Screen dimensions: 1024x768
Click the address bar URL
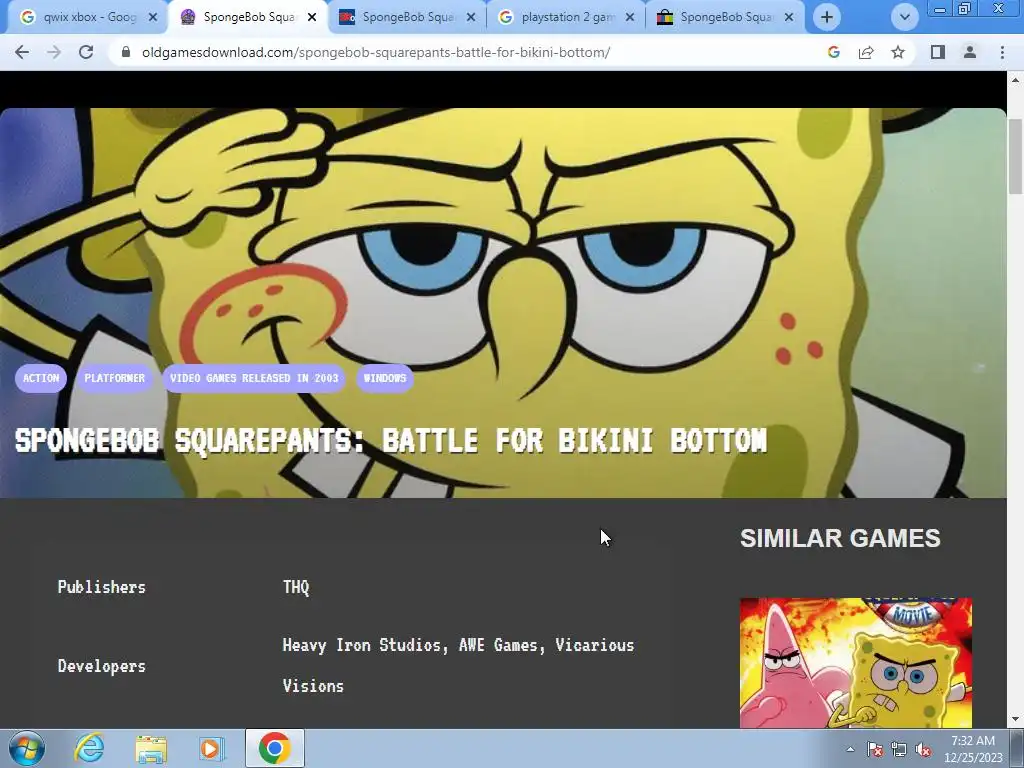(x=376, y=52)
